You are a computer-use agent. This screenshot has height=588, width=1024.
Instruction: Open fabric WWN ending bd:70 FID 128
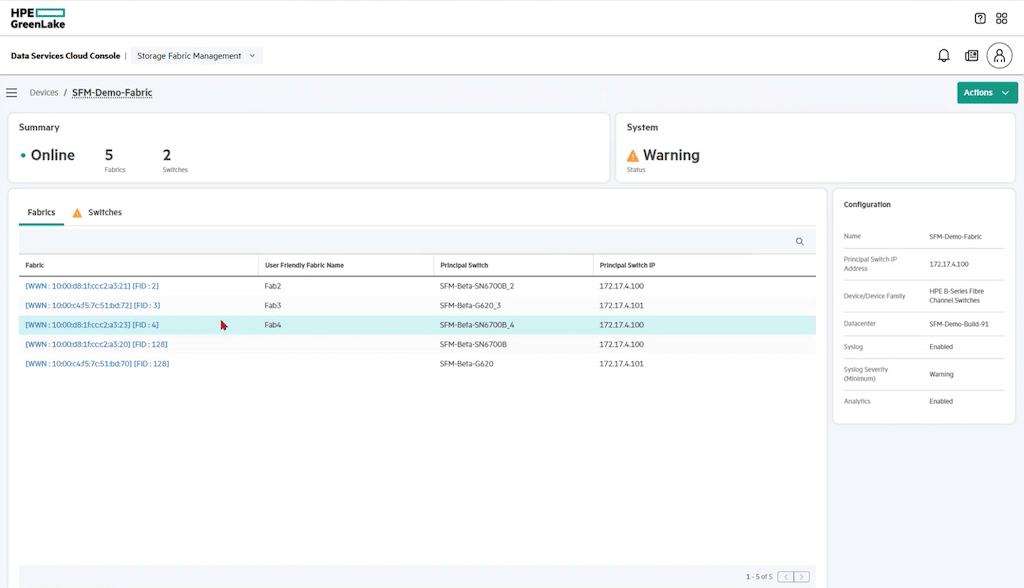[x=97, y=364]
